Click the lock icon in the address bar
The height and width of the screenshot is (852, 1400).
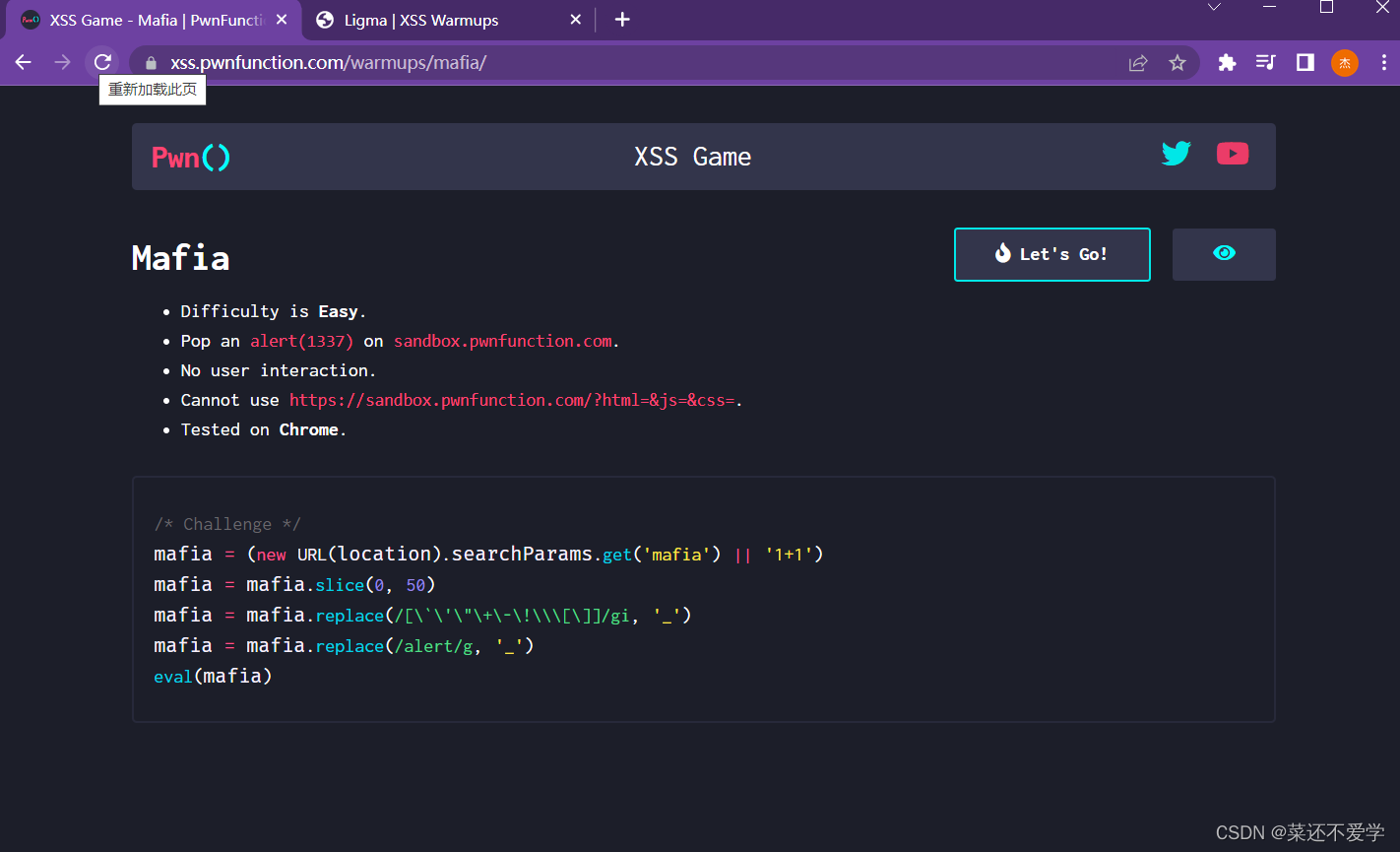tap(151, 63)
